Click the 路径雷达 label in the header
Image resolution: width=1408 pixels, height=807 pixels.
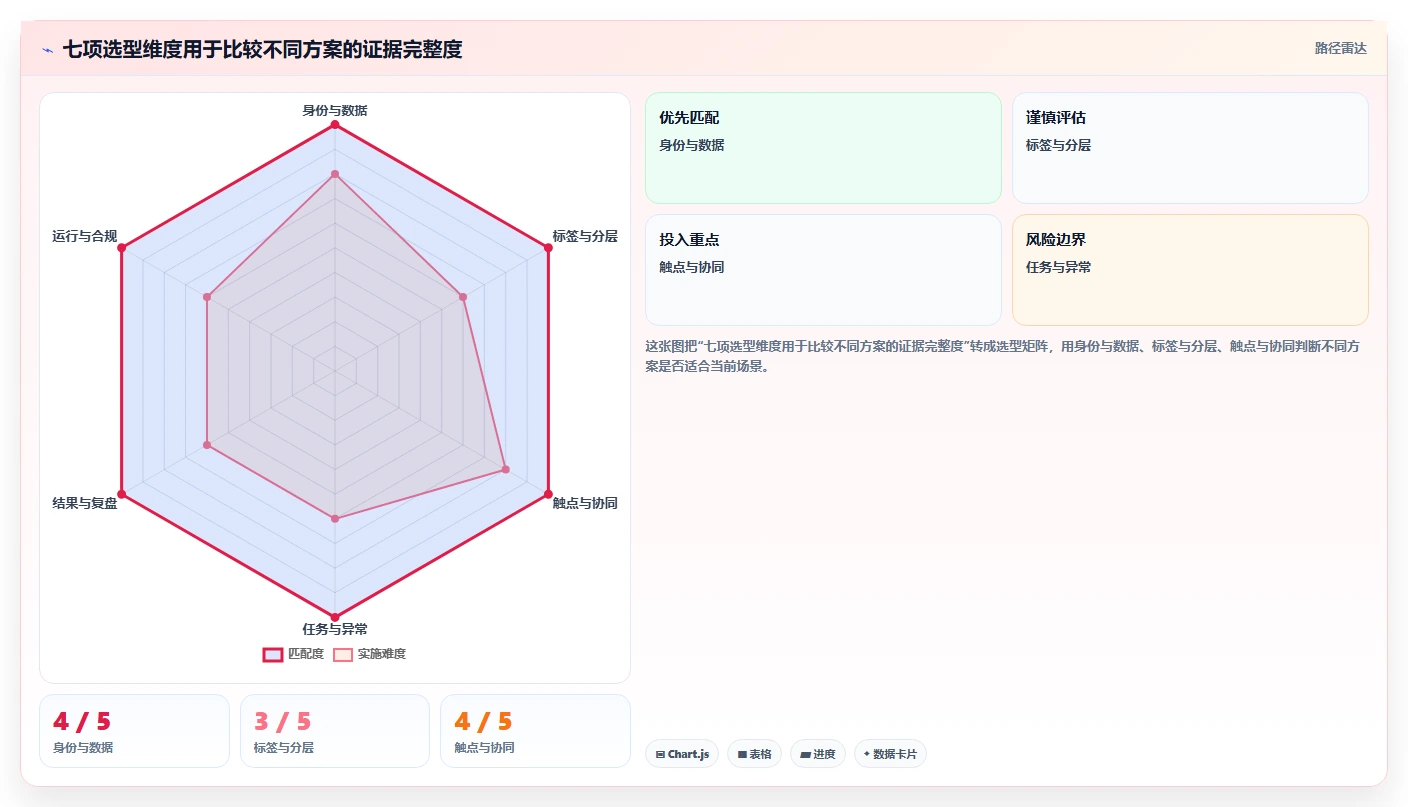tap(1340, 48)
